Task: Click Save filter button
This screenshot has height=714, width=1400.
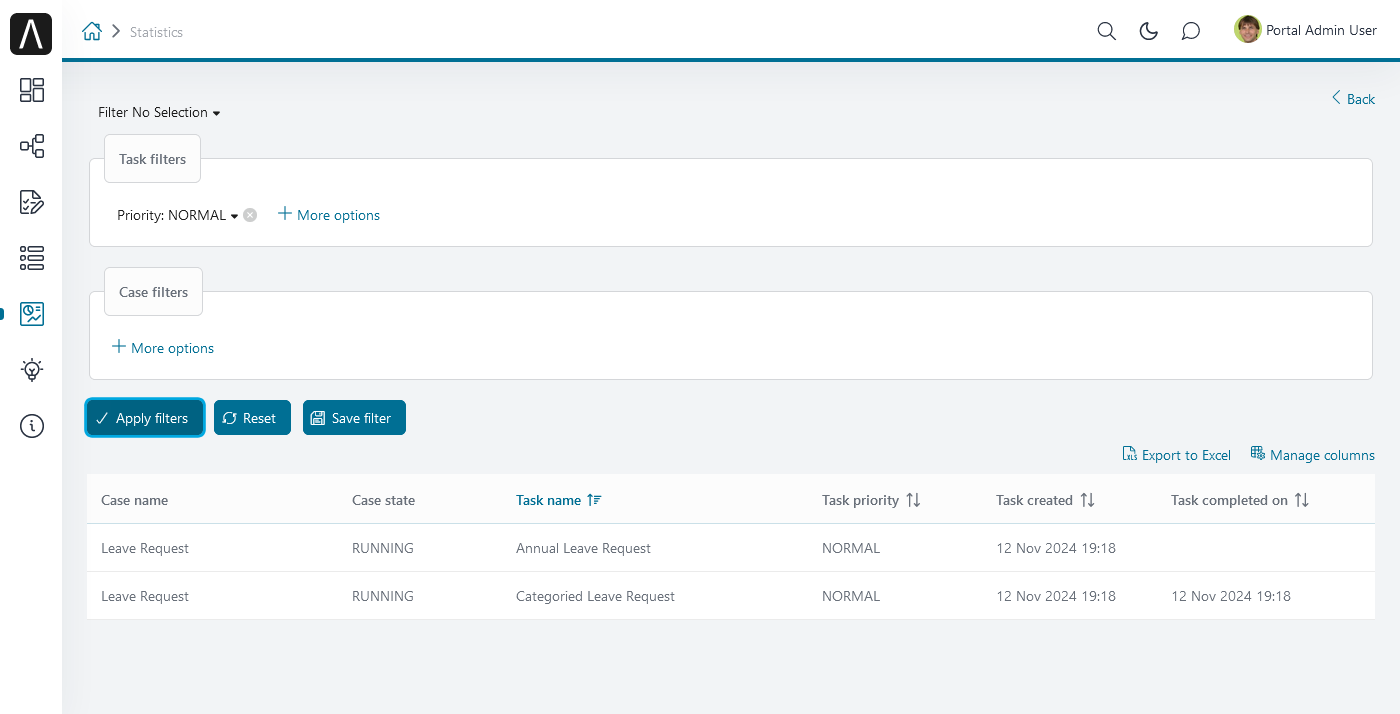Action: pos(354,418)
